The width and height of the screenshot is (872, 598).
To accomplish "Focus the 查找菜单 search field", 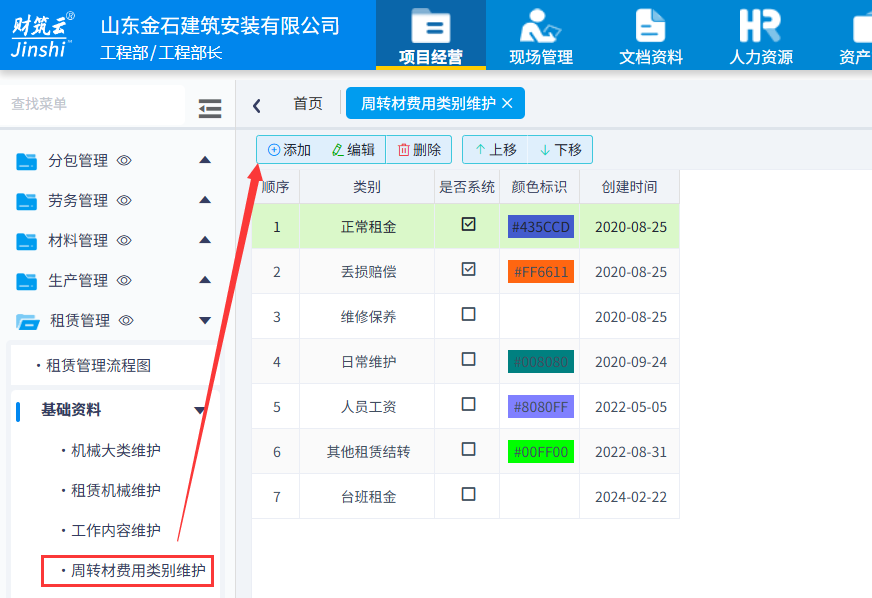I will (x=92, y=104).
